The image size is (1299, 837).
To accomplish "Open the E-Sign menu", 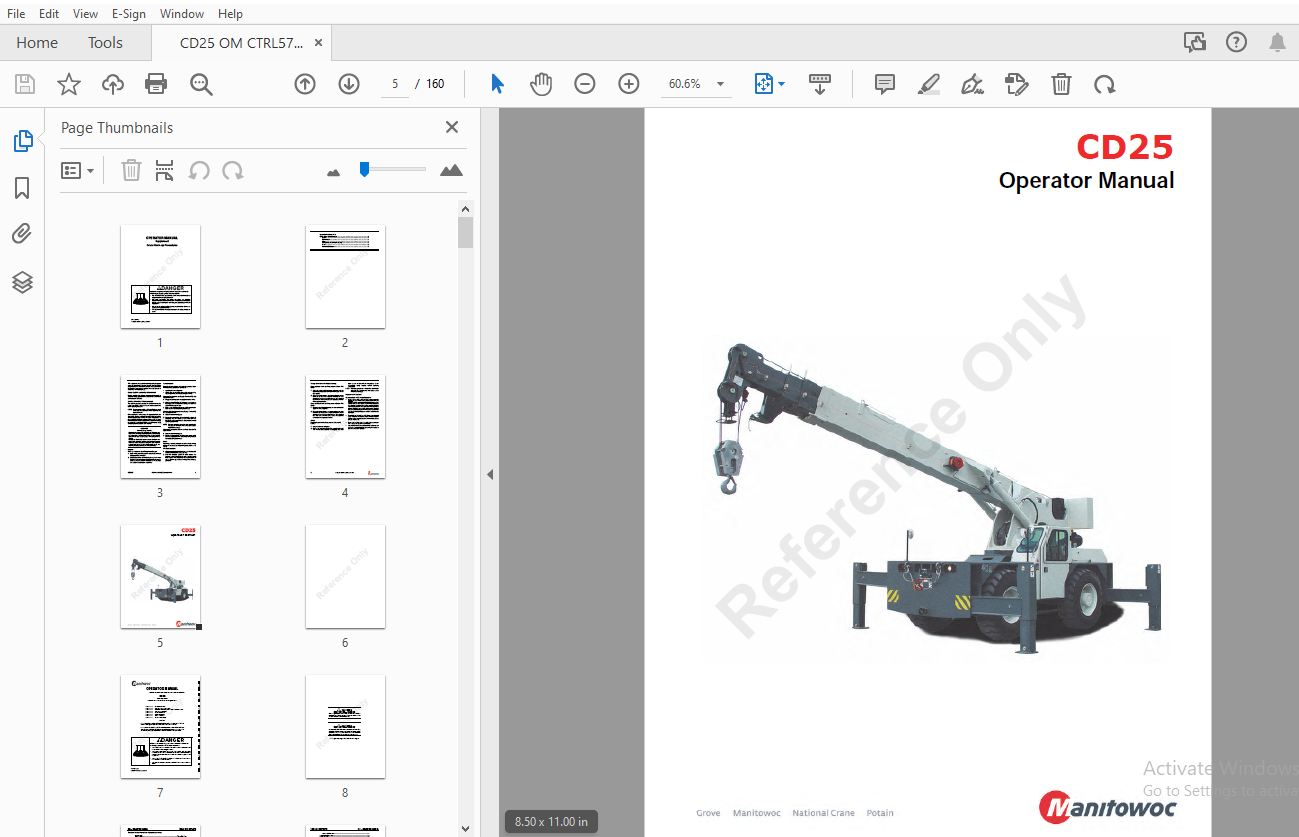I will pos(129,14).
